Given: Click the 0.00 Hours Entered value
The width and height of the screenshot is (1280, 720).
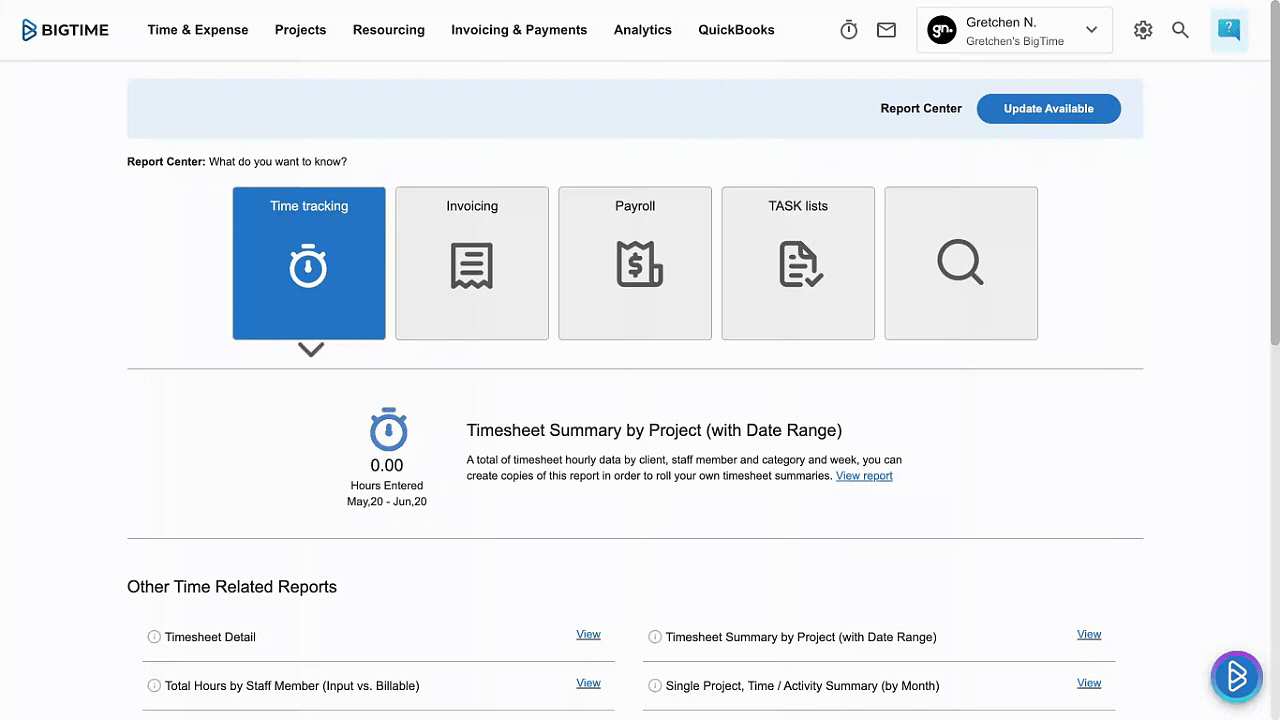Looking at the screenshot, I should 387,465.
